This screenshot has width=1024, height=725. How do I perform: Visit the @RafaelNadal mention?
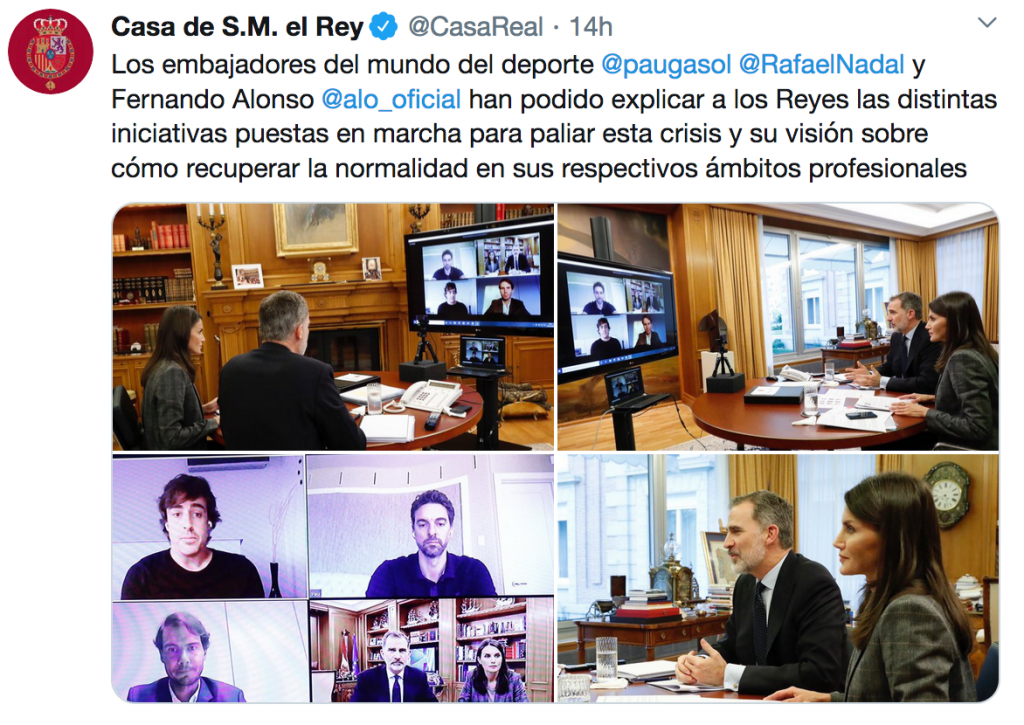point(821,65)
